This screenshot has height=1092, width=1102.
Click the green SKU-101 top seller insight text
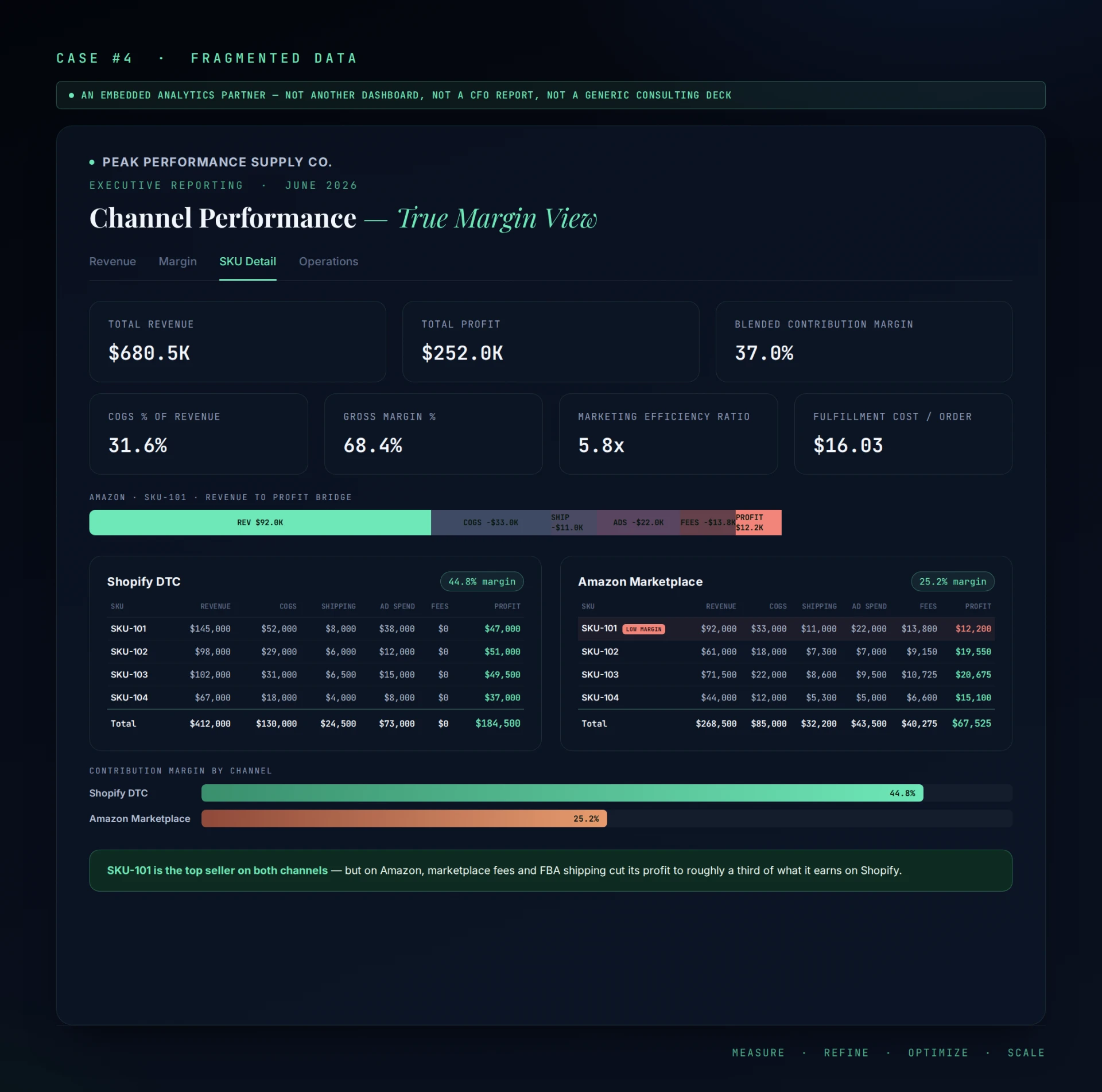(x=217, y=870)
